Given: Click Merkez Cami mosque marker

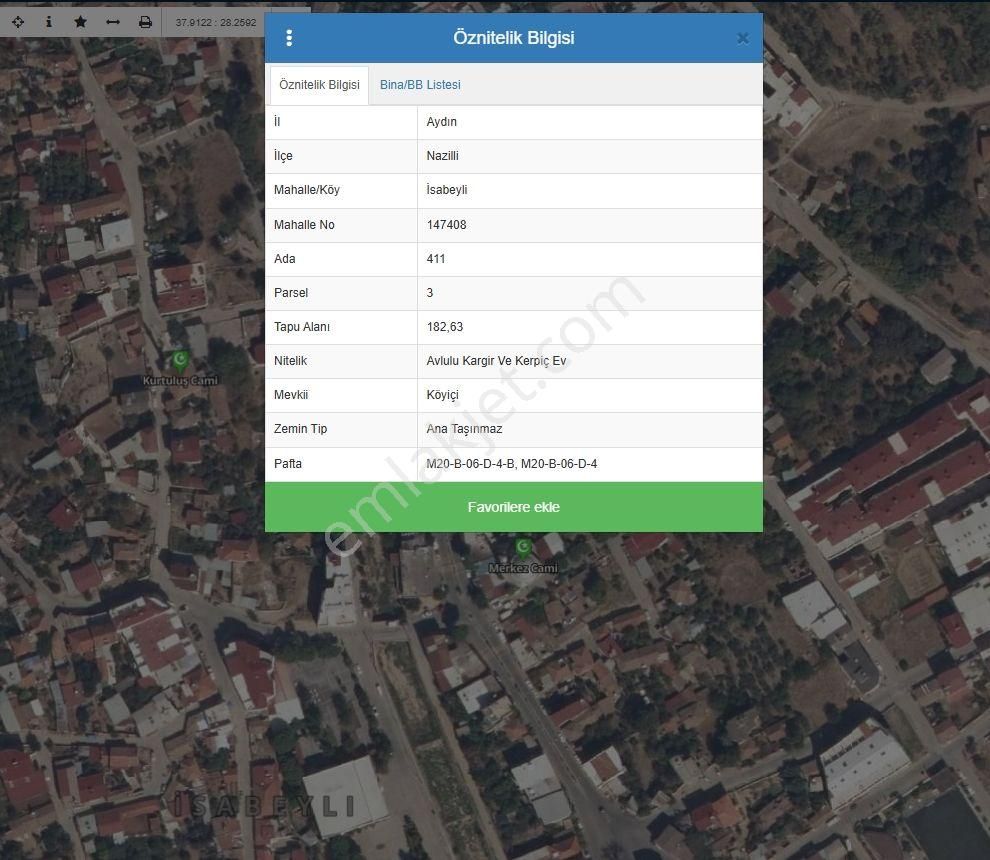Looking at the screenshot, I should pyautogui.click(x=523, y=548).
